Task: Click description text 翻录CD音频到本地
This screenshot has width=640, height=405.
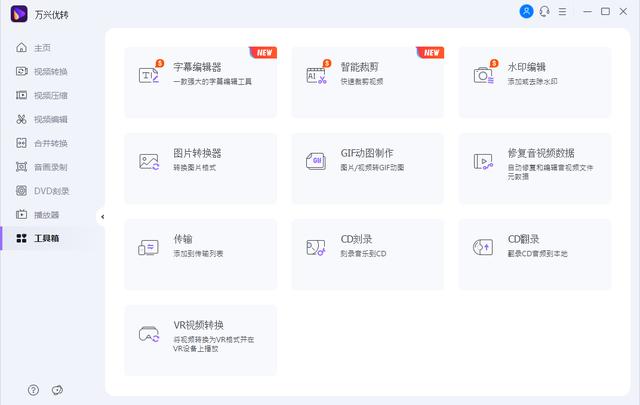Action: click(538, 254)
